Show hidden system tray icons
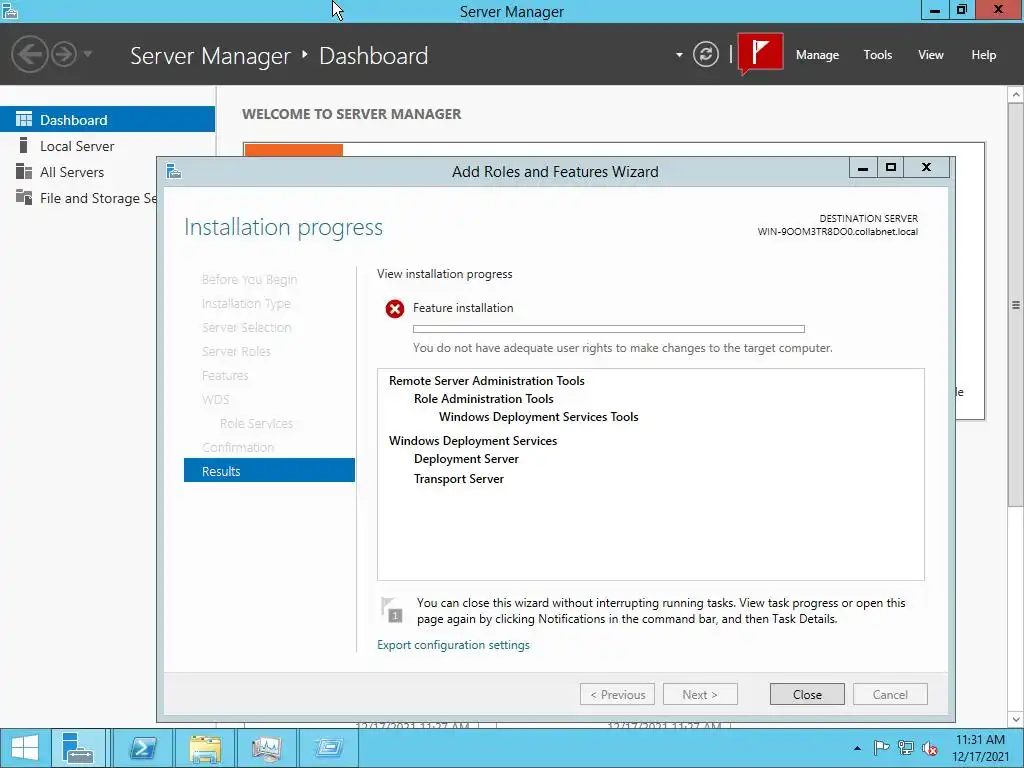1024x768 pixels. pos(857,748)
